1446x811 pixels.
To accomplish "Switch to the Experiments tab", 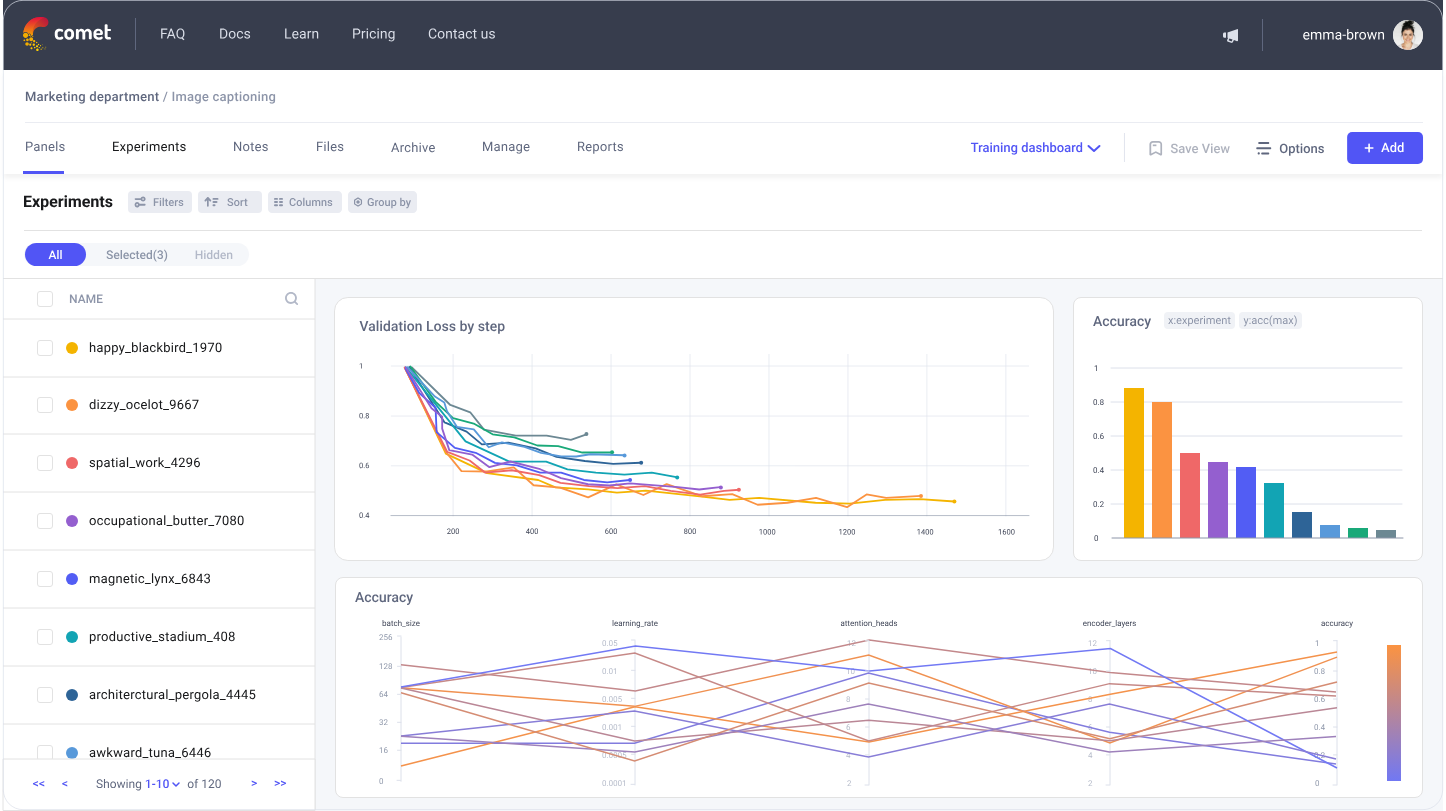I will pos(149,147).
